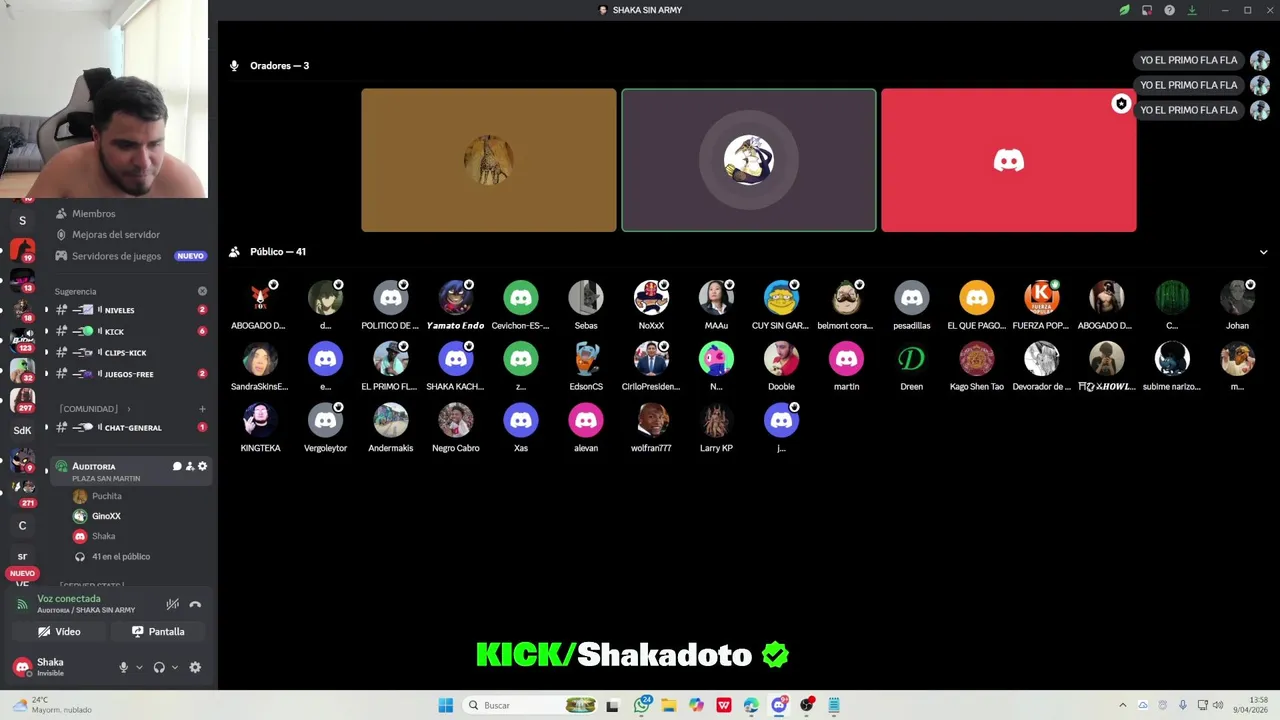Click the moderator shield badge on red tile
The image size is (1280, 720).
[x=1121, y=104]
